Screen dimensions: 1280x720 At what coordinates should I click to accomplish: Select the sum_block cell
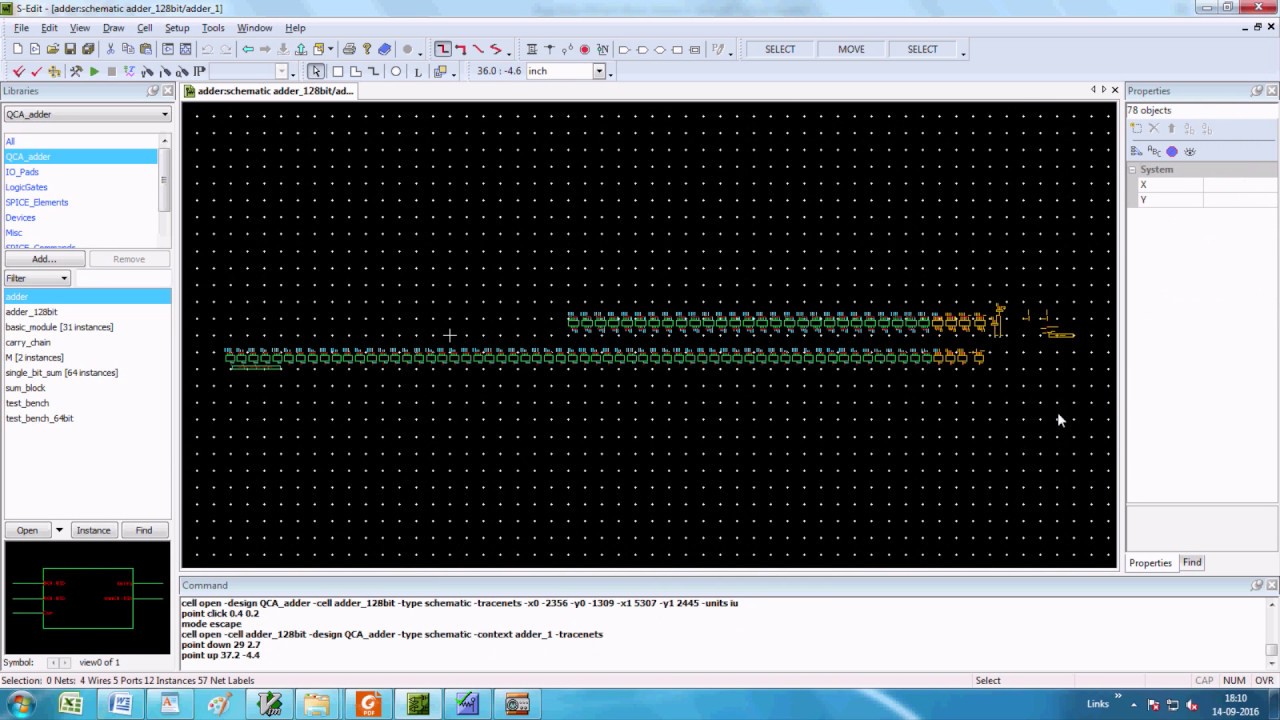click(26, 388)
